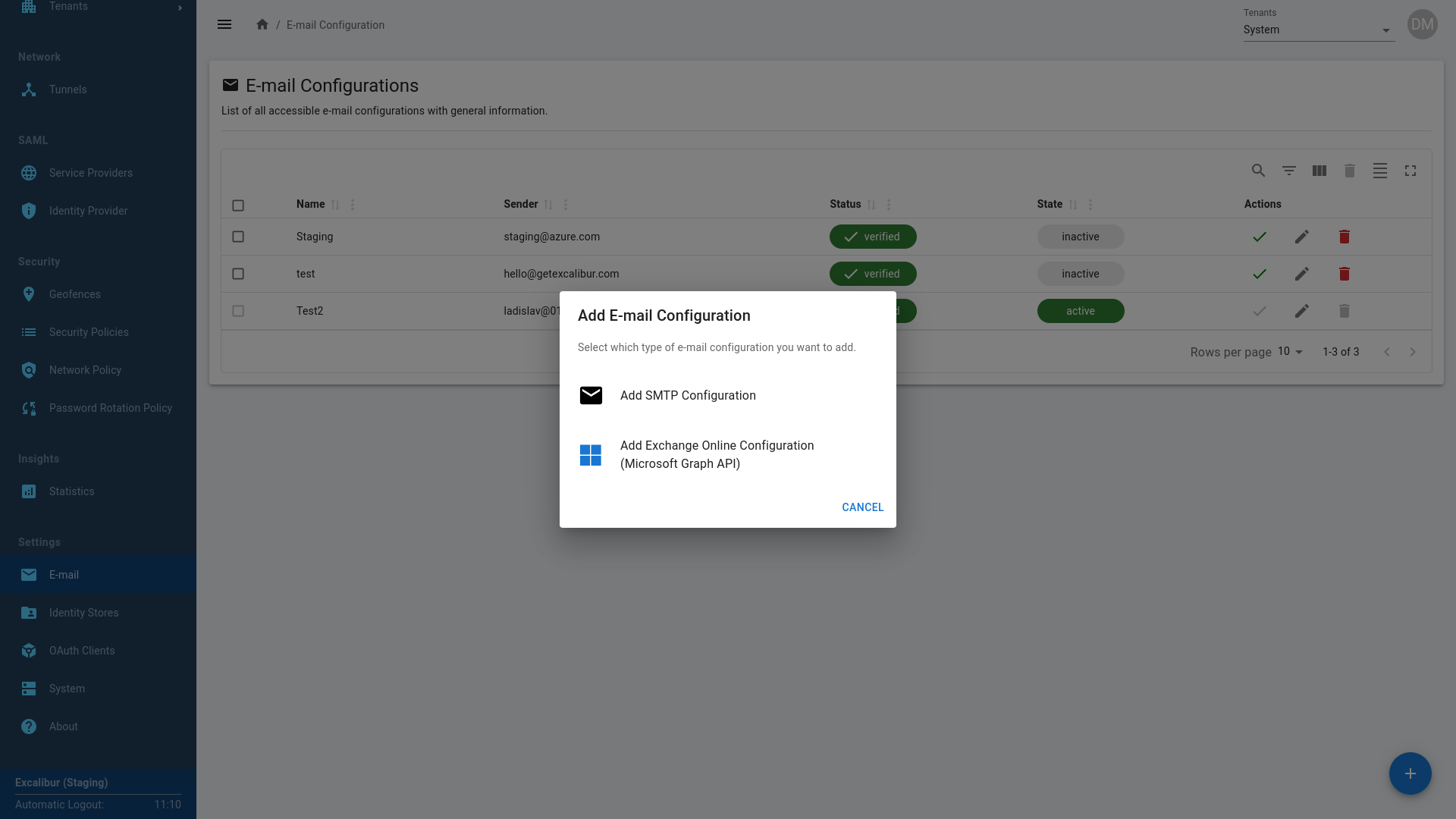
Task: Click the table search magnifier icon
Action: pos(1258,171)
